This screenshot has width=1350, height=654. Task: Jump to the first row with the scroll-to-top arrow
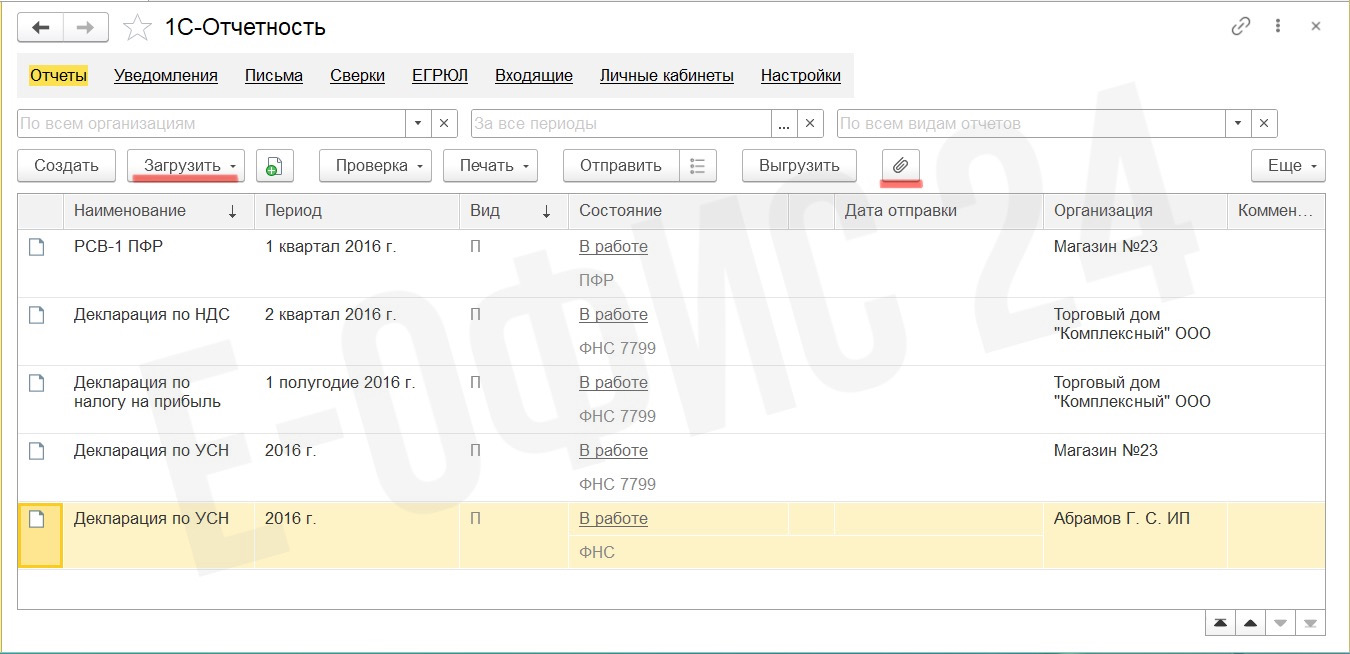click(1220, 623)
